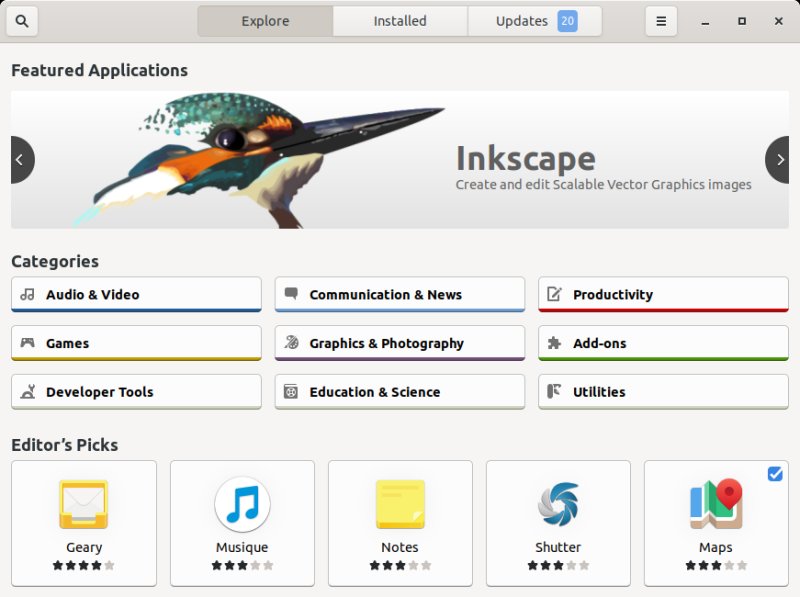
Task: Select the Musique app icon
Action: (x=241, y=505)
